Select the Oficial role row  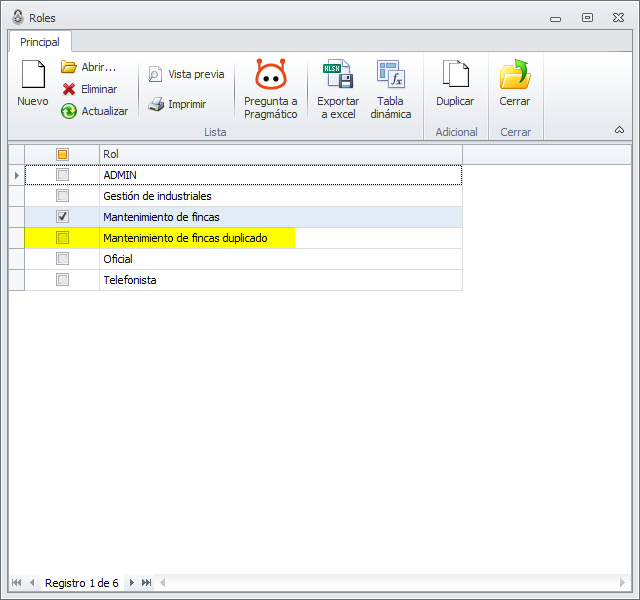244,259
